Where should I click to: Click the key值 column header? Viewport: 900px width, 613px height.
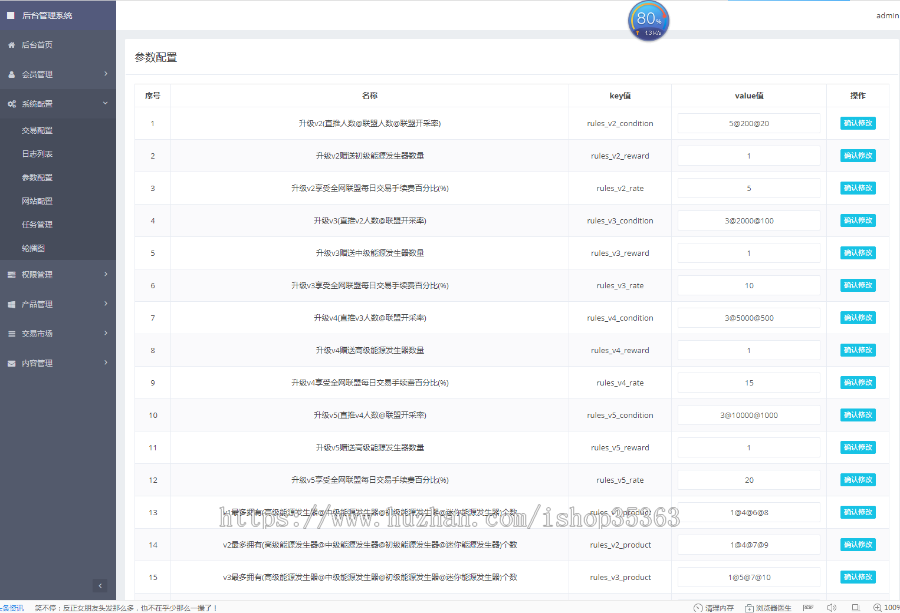(620, 96)
